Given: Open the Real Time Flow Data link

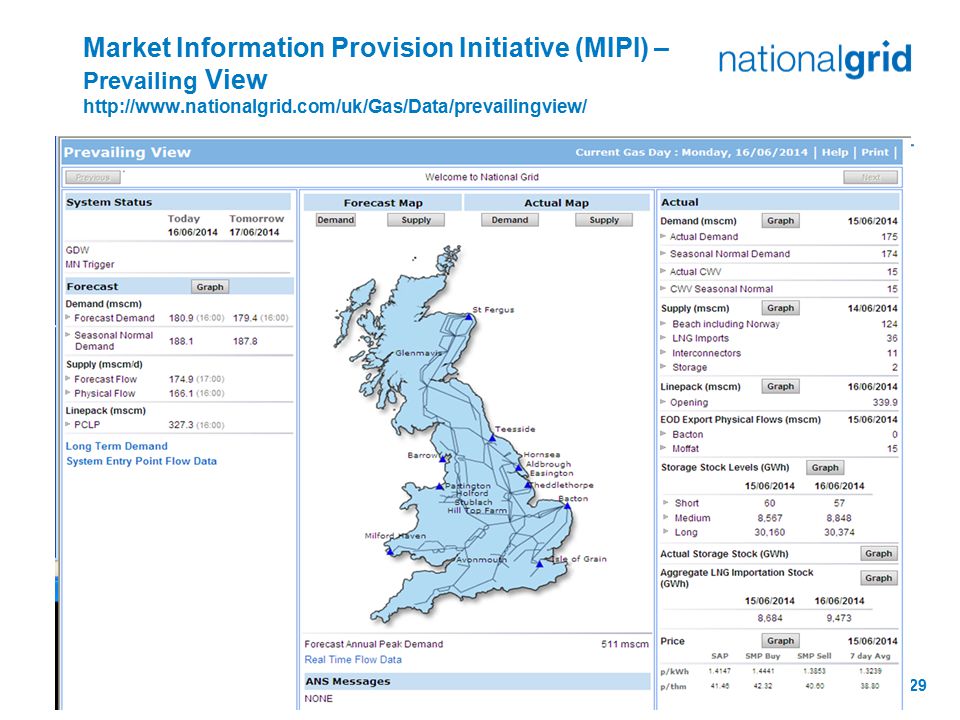Looking at the screenshot, I should [x=353, y=659].
